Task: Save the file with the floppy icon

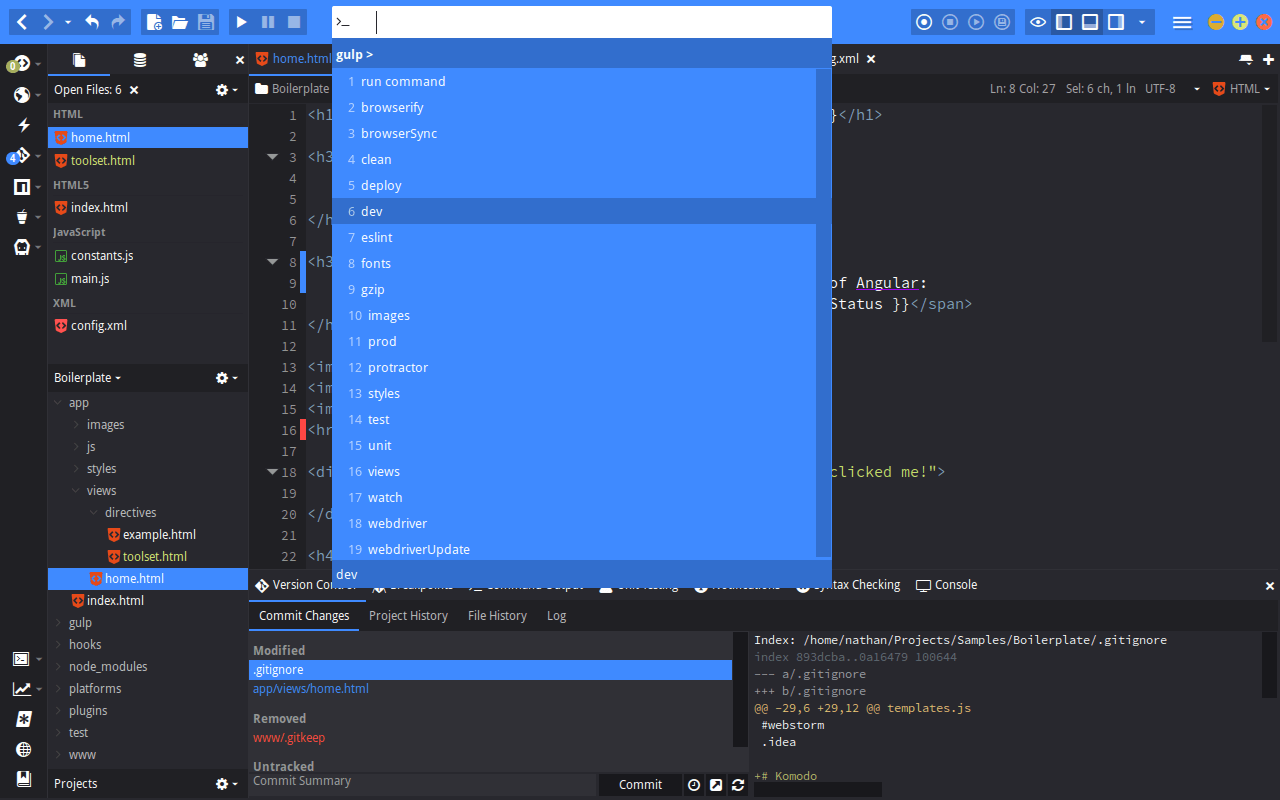Action: tap(206, 21)
